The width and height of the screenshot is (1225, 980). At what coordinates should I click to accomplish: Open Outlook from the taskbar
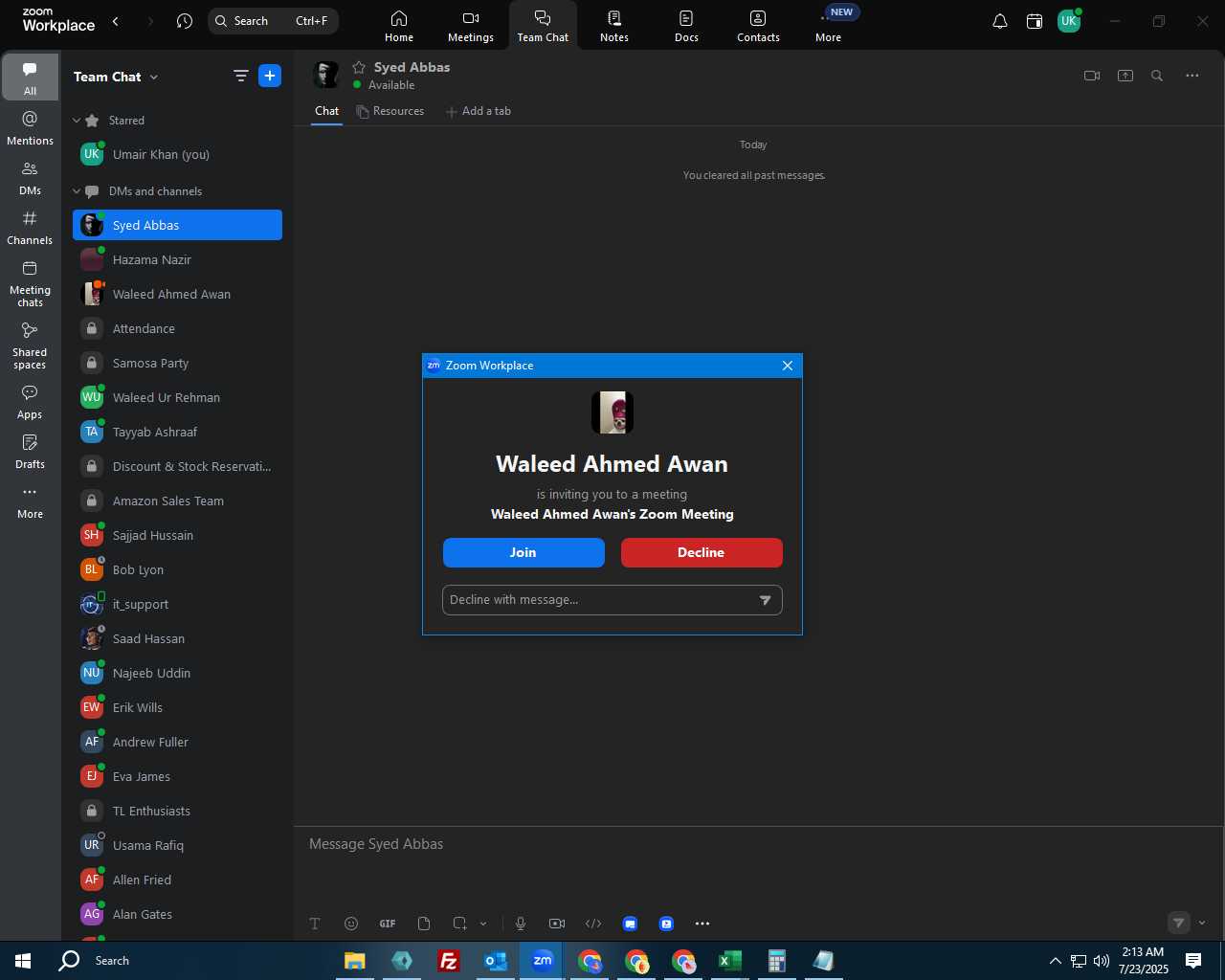[x=495, y=961]
